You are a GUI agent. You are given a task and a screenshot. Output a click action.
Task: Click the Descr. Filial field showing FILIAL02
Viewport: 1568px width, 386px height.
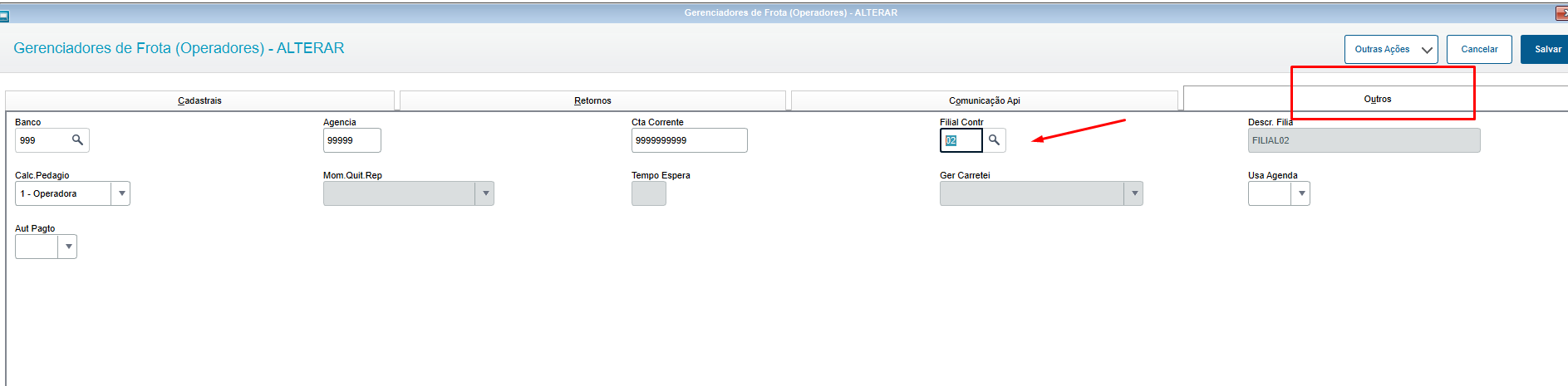1364,140
